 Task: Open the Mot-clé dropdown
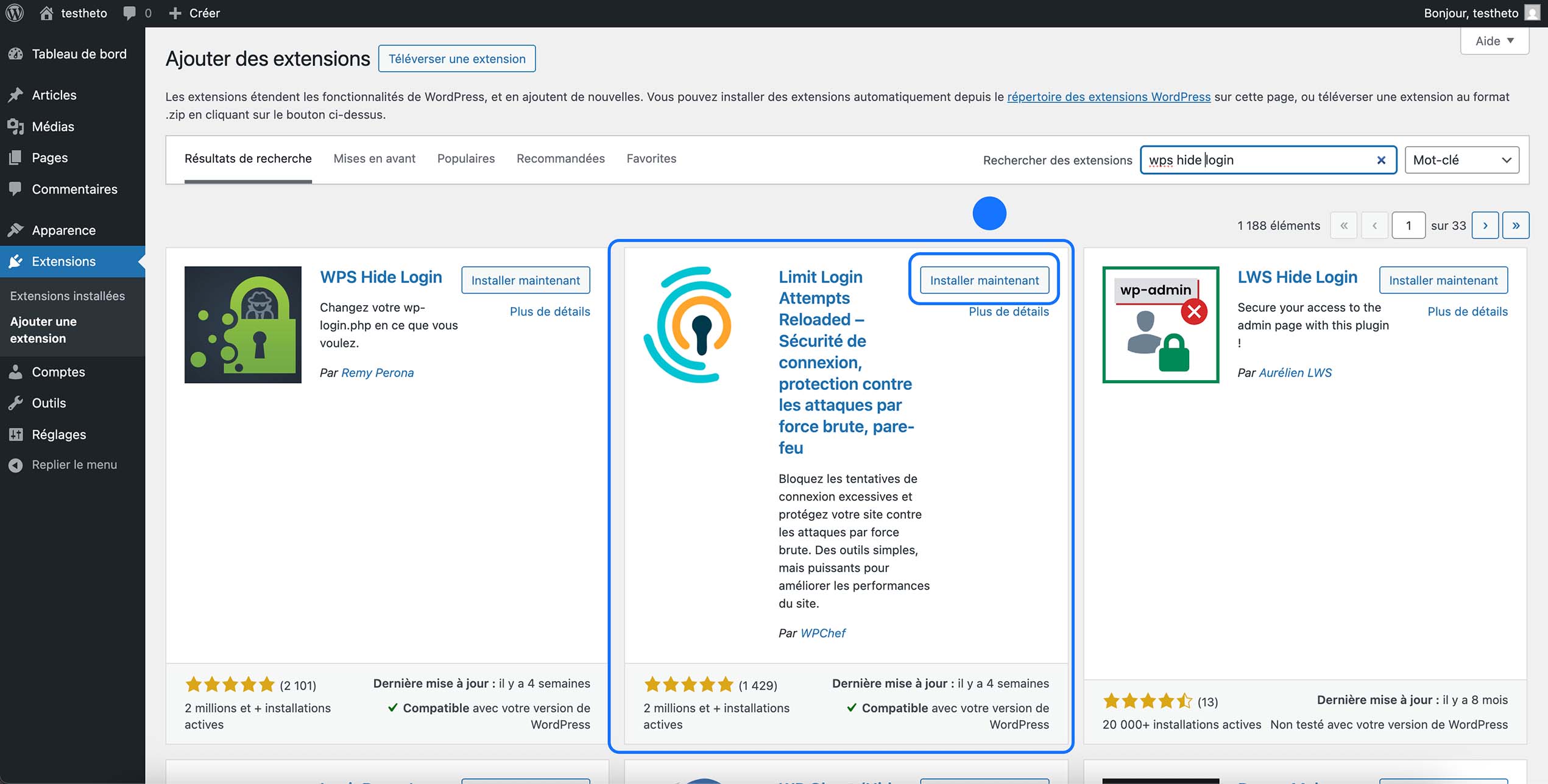(1461, 160)
